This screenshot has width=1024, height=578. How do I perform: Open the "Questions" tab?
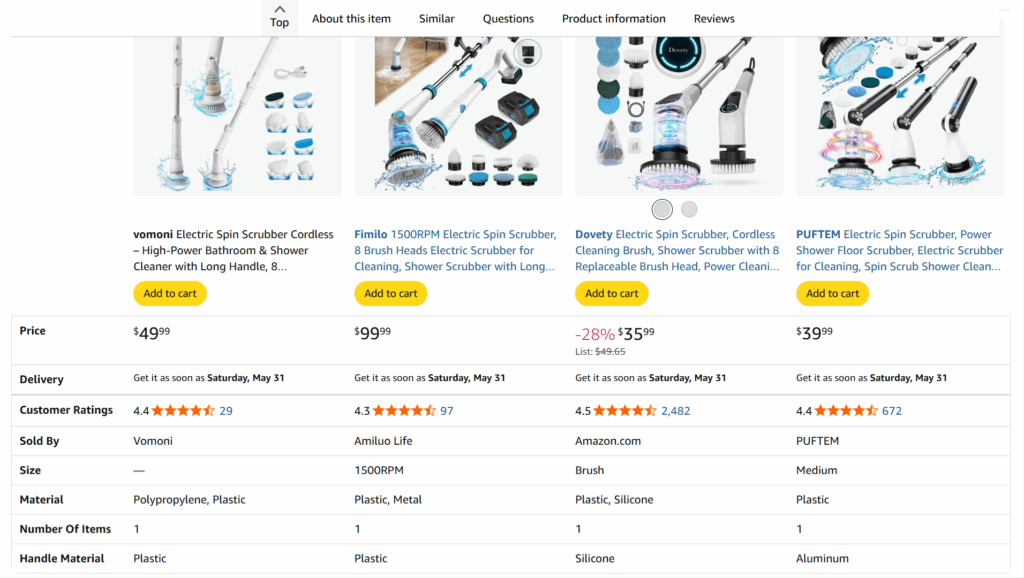click(508, 18)
